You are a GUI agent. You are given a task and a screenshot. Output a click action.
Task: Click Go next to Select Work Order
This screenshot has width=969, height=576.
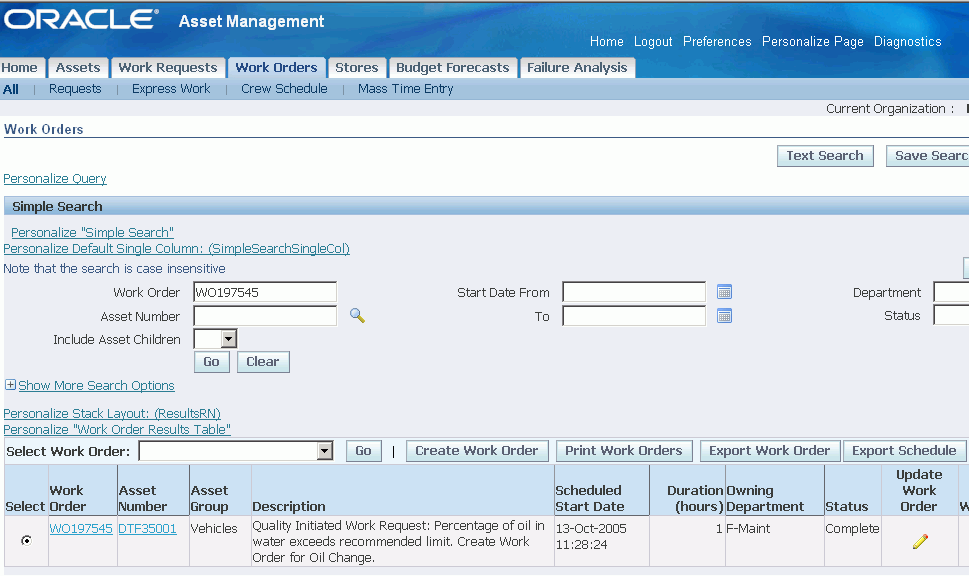363,451
